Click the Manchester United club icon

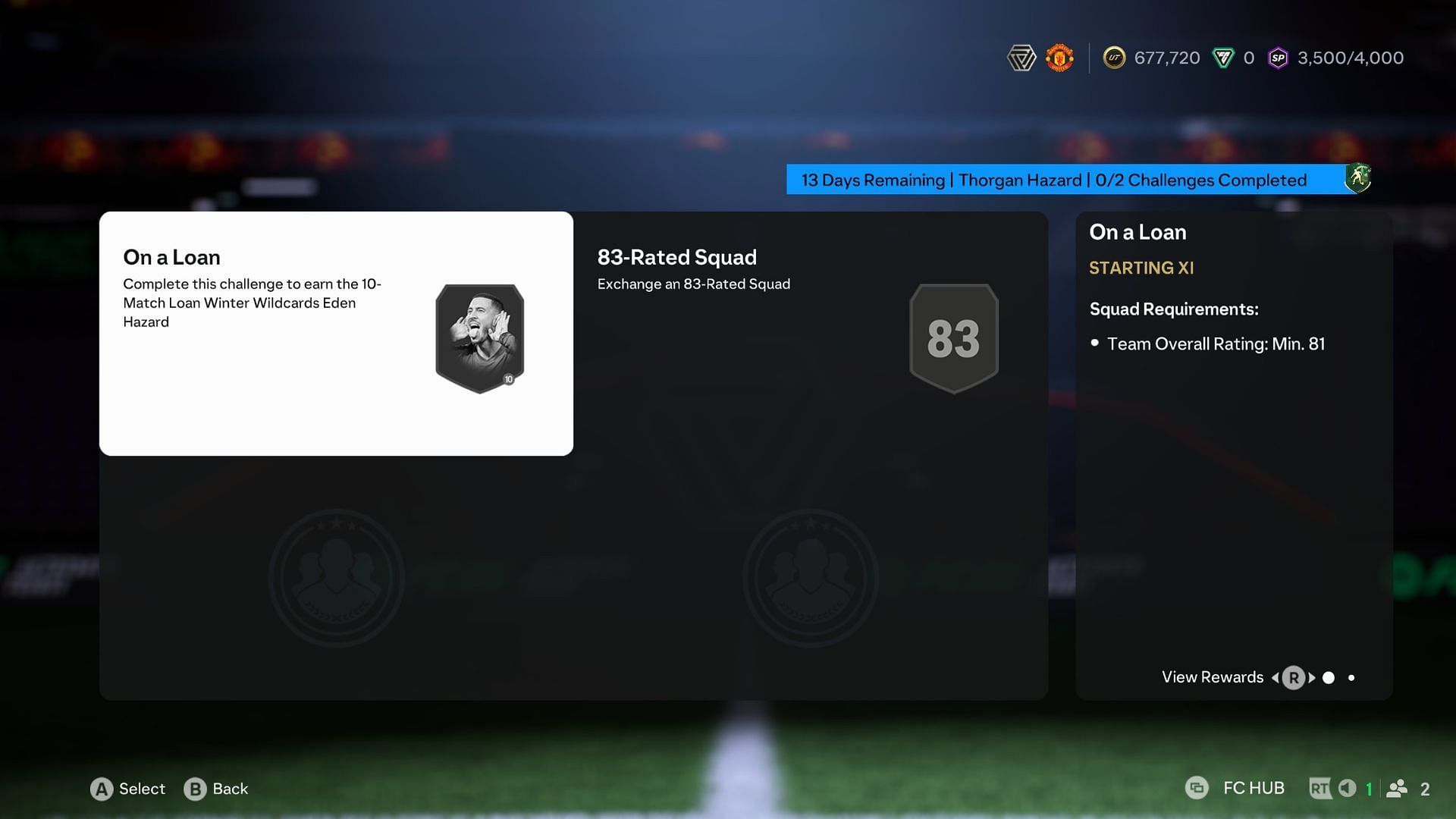pos(1058,57)
